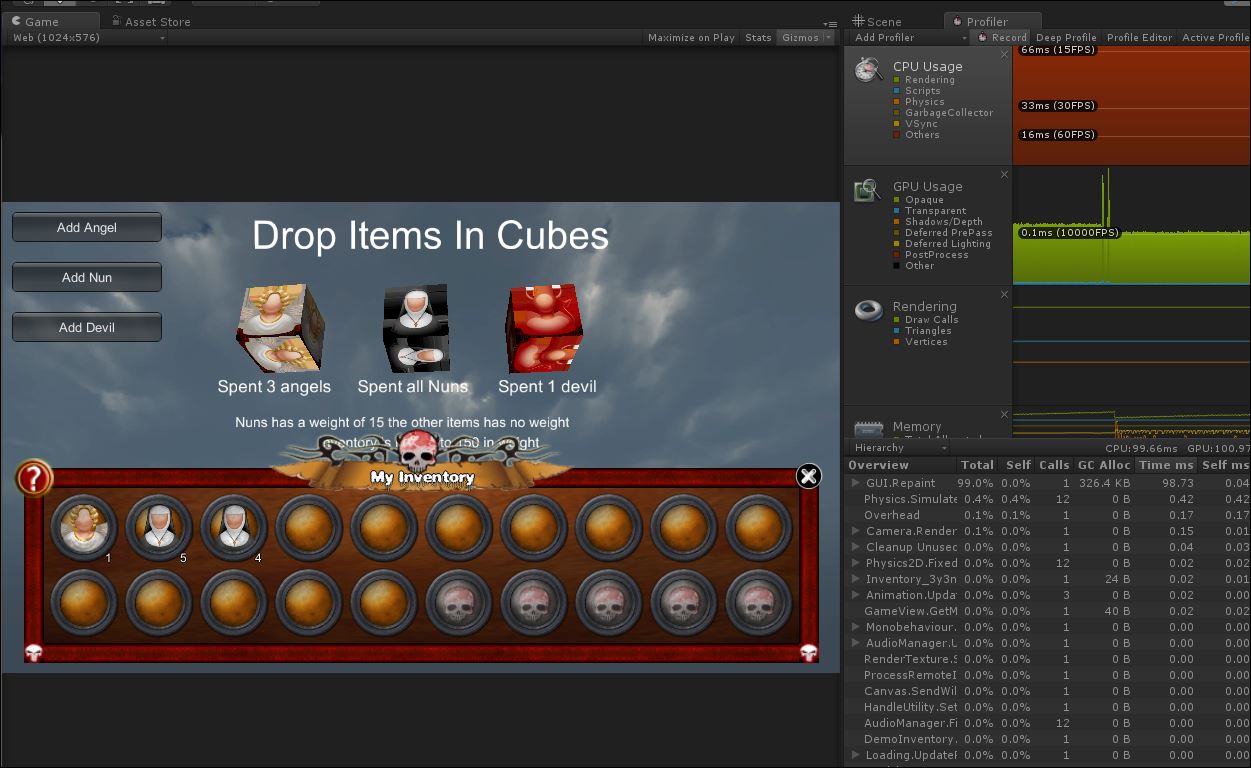Switch to the Game tab

[50, 21]
